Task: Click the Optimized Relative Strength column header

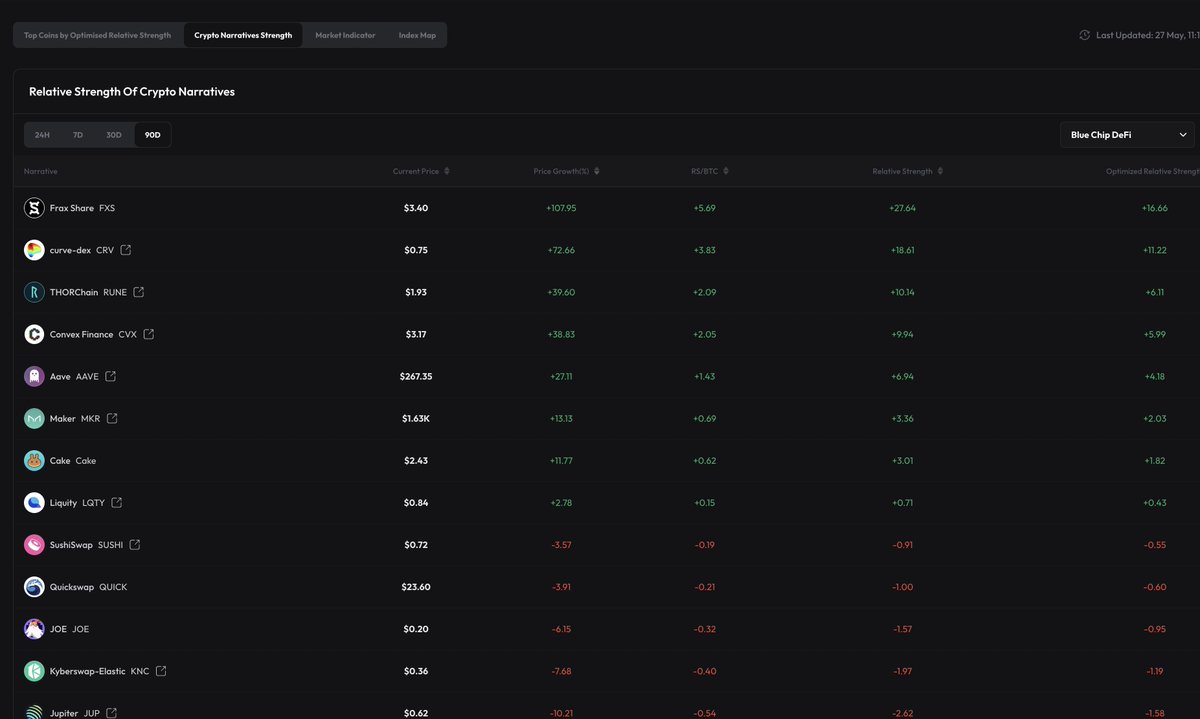Action: click(x=1153, y=171)
